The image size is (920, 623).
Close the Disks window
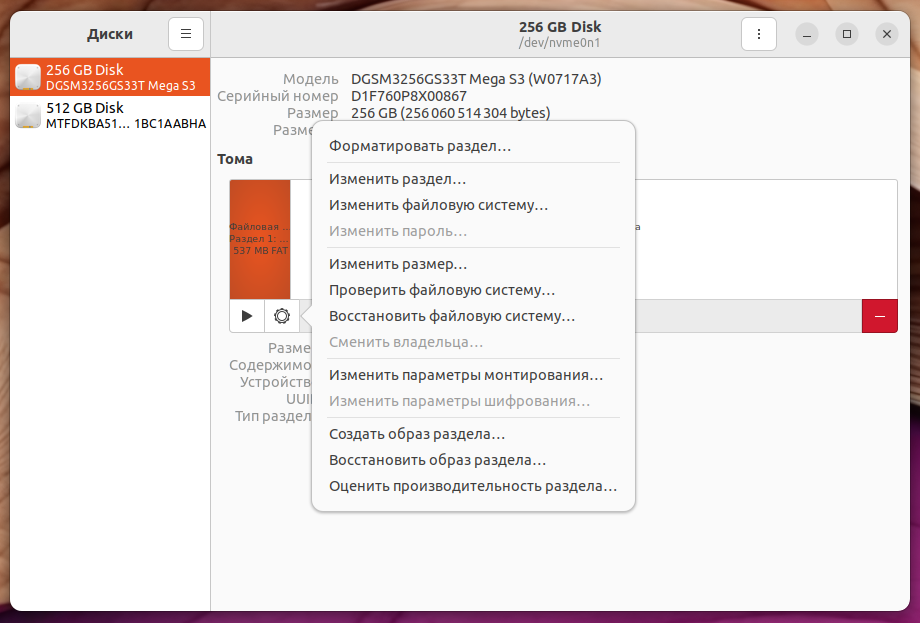(887, 34)
